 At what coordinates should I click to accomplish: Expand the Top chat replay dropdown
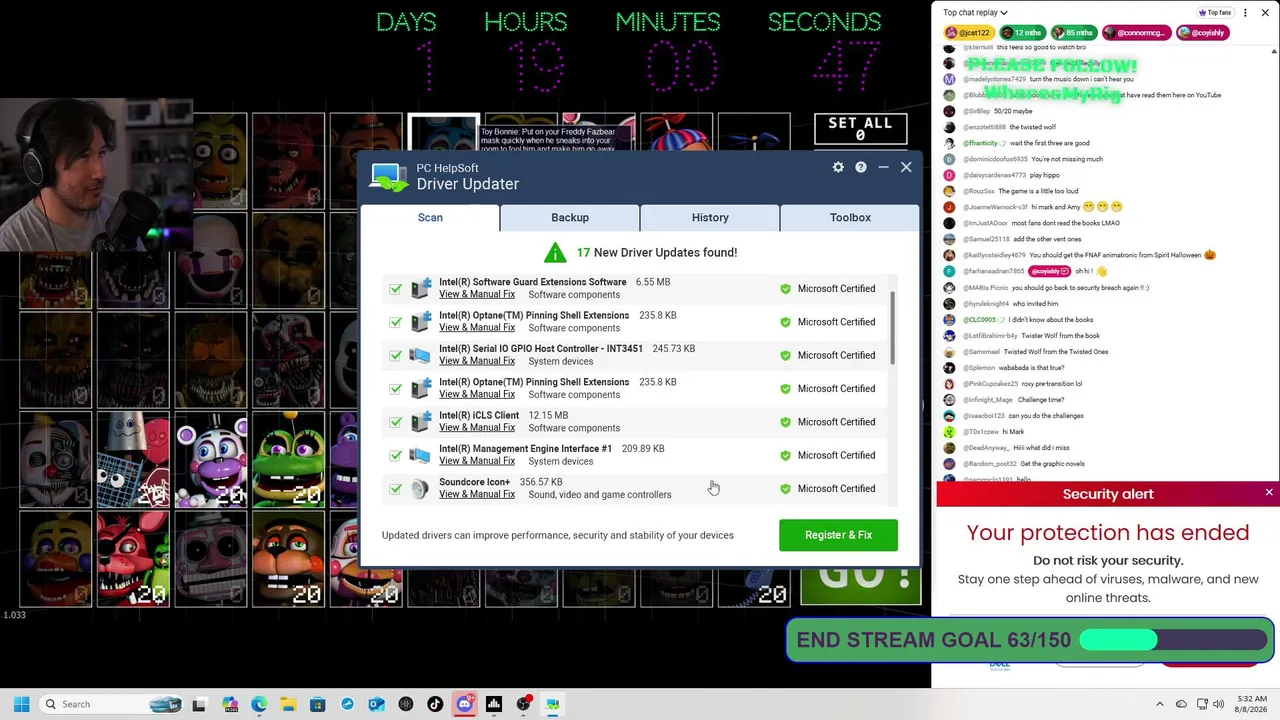(975, 12)
